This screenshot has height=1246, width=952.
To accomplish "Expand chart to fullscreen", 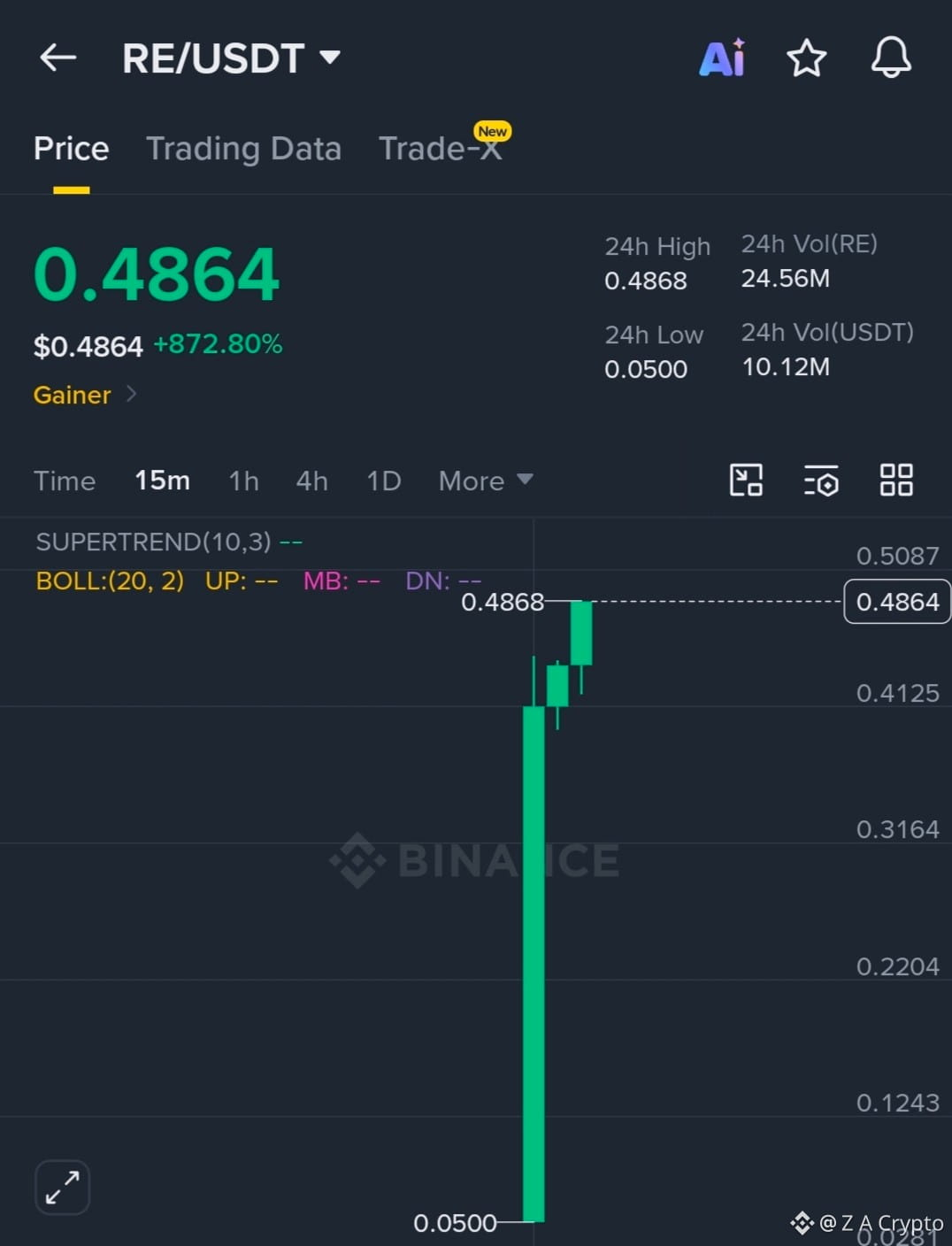I will coord(63,1187).
